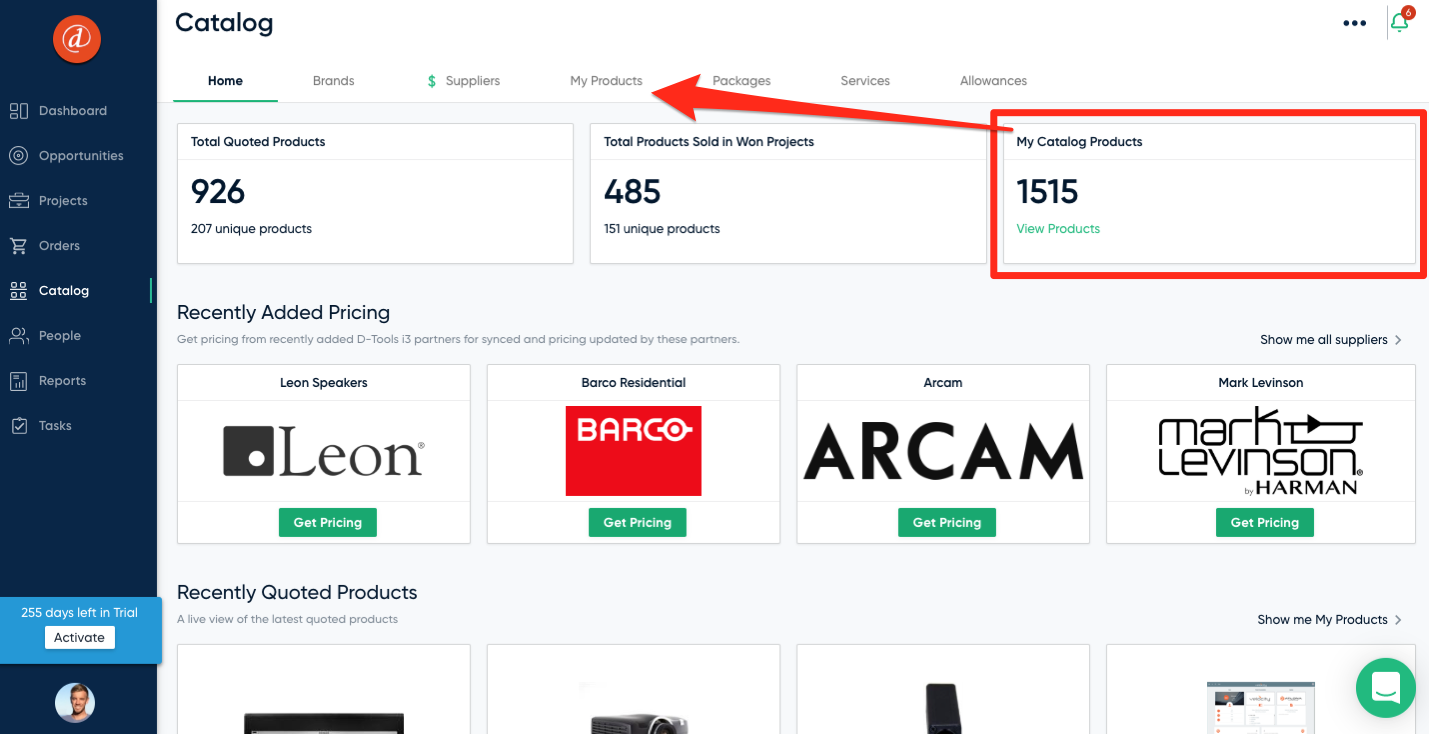Screen dimensions: 1429x734
Task: Open the three-dot more options menu
Action: [1355, 23]
